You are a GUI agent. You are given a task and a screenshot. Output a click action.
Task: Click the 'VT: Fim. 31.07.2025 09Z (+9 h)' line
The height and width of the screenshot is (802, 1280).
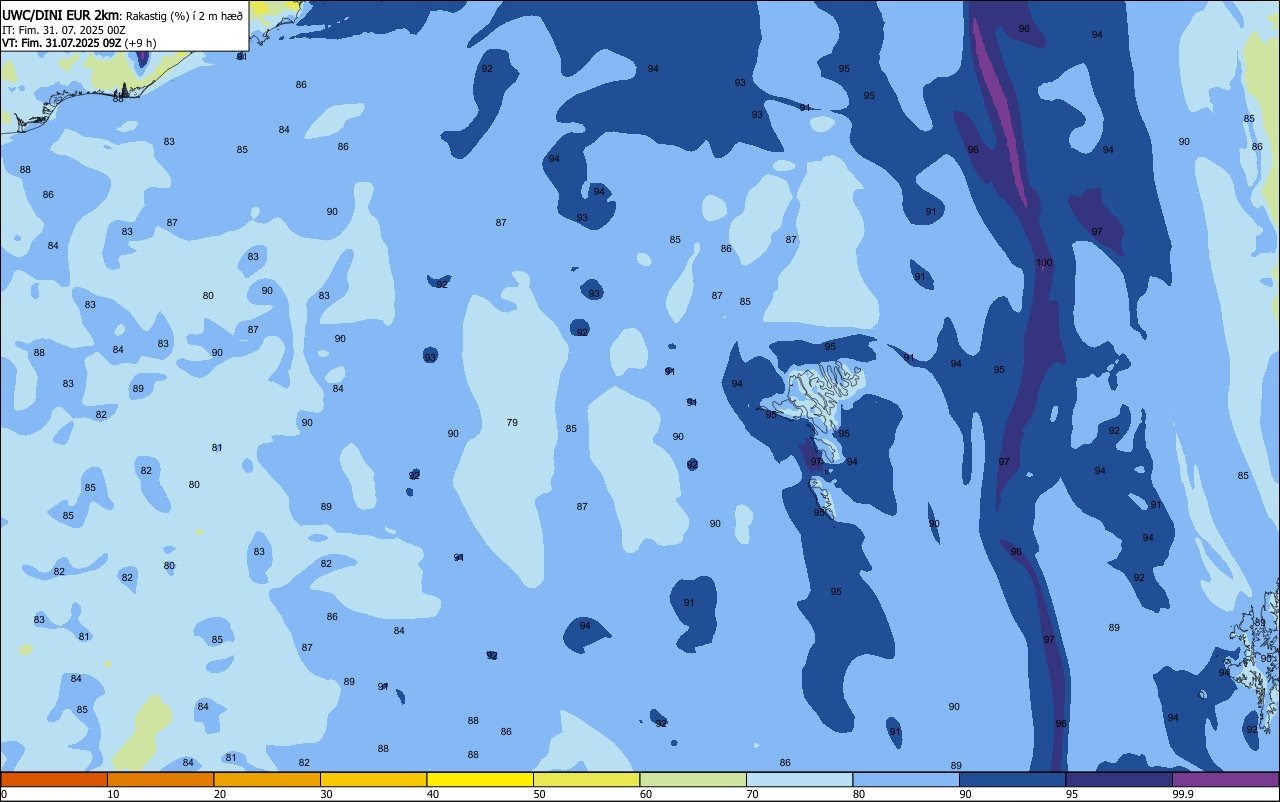79,43
